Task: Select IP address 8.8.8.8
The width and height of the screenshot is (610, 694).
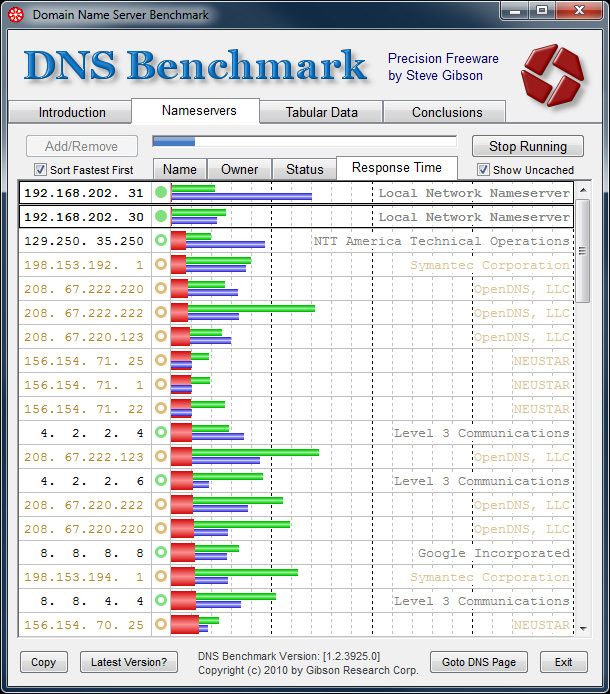Action: [92, 552]
